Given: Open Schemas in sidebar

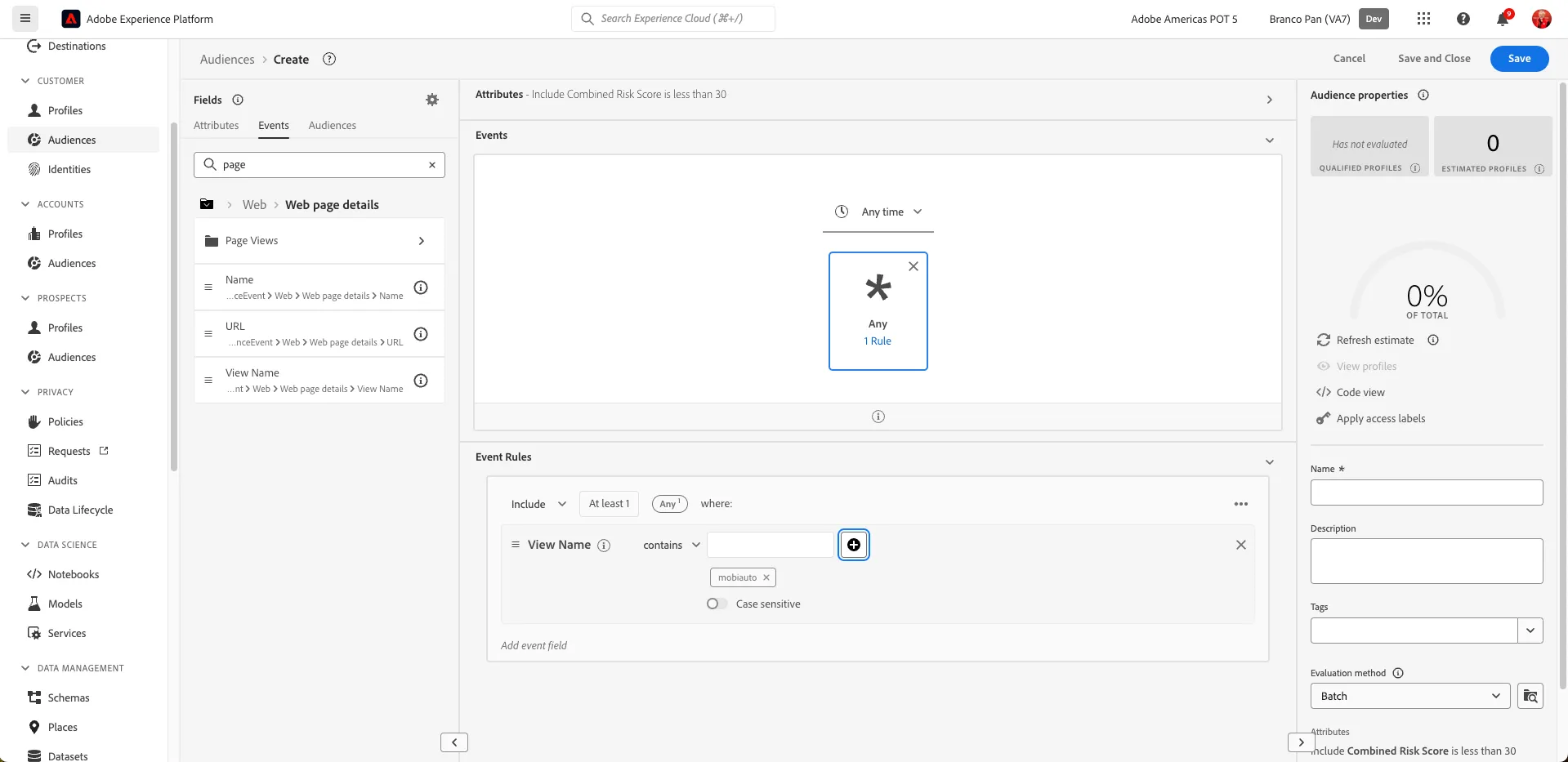Looking at the screenshot, I should click(69, 697).
